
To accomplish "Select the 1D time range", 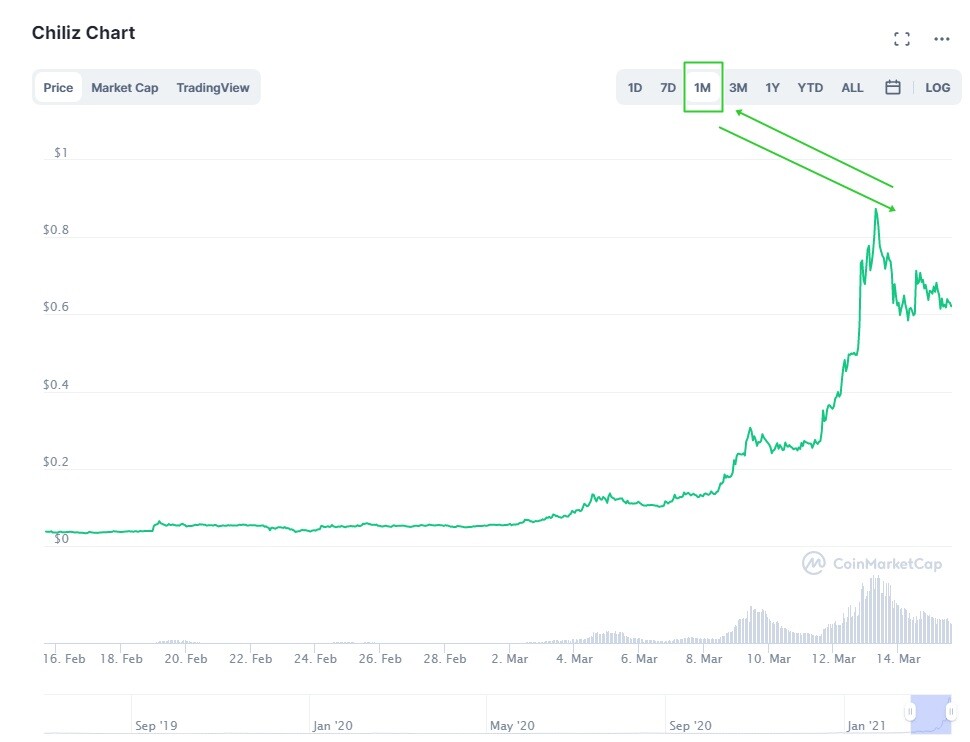I will click(x=635, y=87).
